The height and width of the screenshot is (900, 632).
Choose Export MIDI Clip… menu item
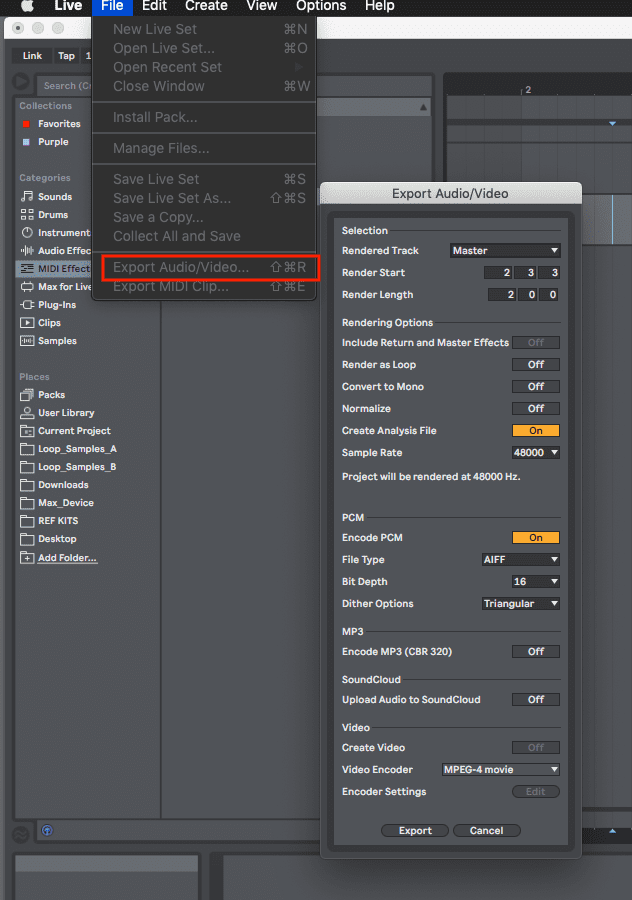click(204, 286)
